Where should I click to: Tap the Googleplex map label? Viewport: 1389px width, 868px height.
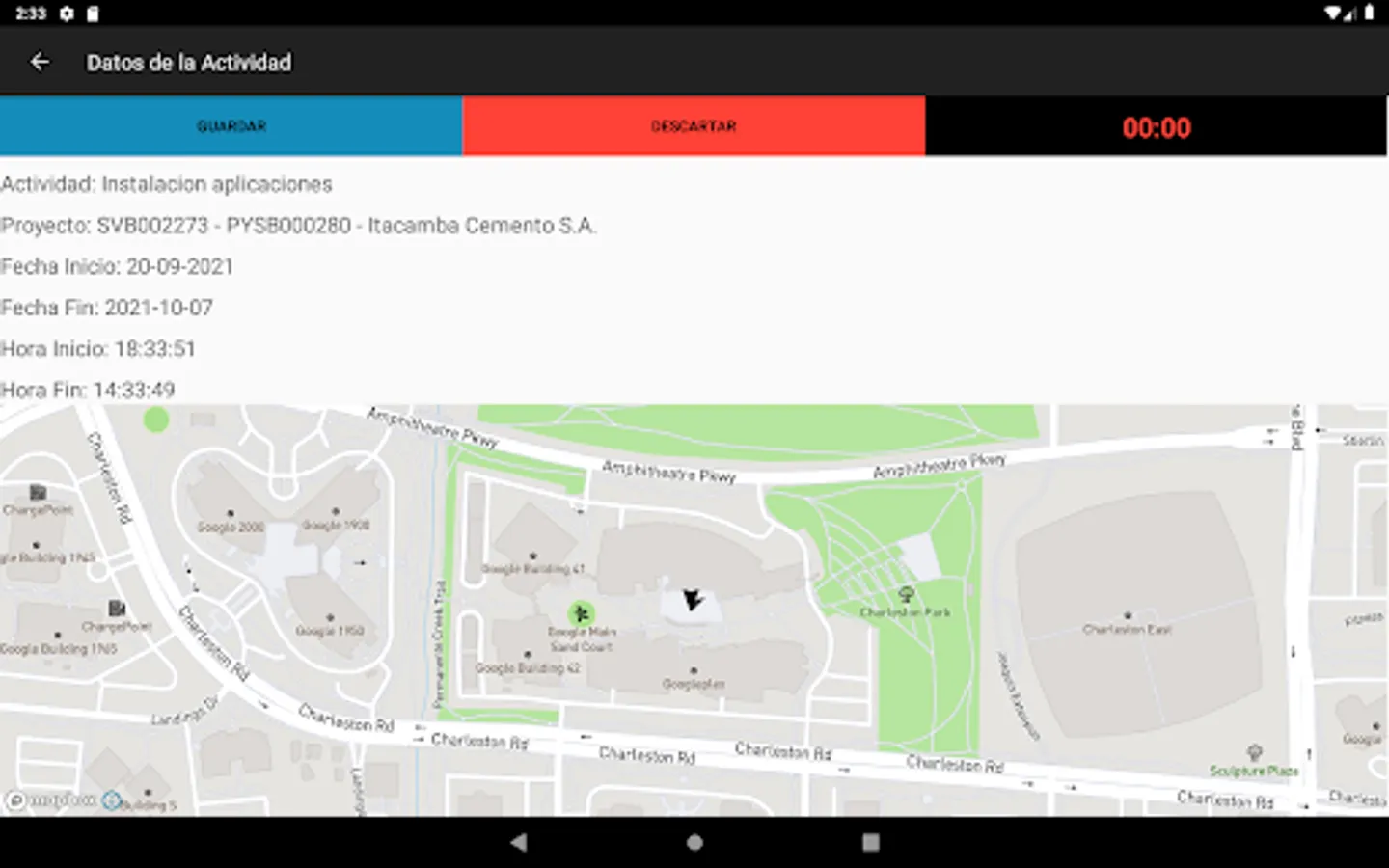(x=694, y=684)
